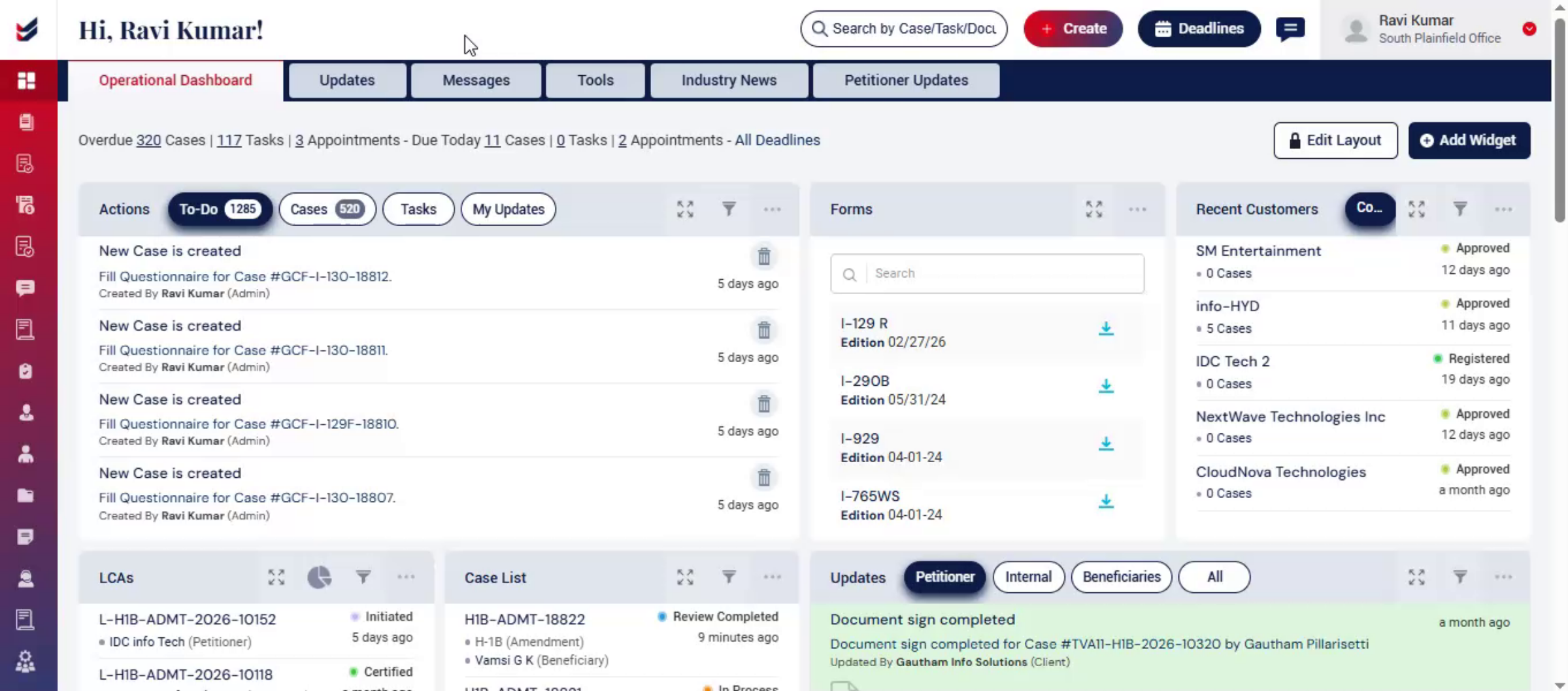Screen dimensions: 1568x691
Task: Expand the LCAs widget to fullscreen
Action: point(276,577)
